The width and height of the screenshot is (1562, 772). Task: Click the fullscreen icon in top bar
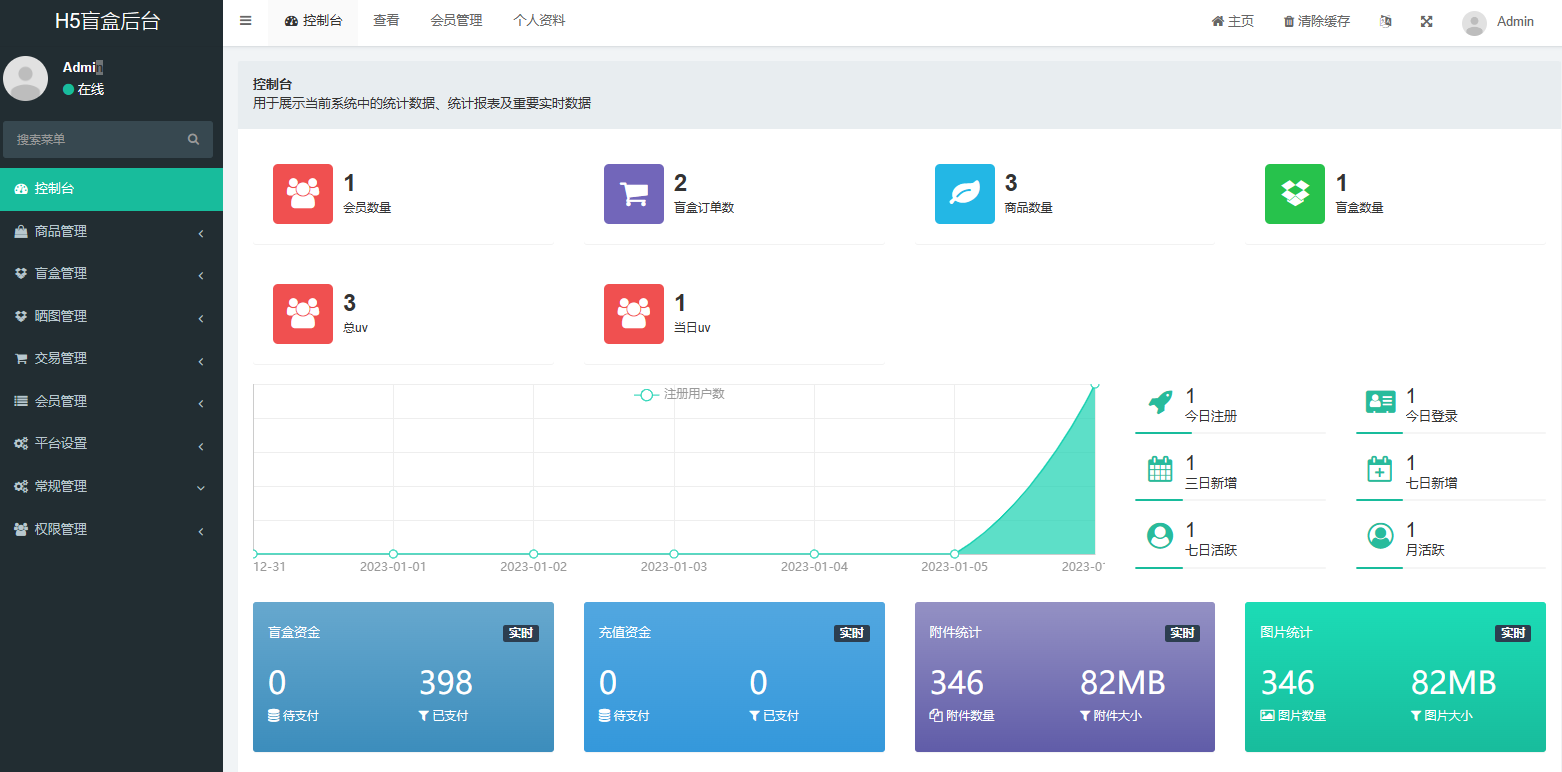pyautogui.click(x=1427, y=22)
